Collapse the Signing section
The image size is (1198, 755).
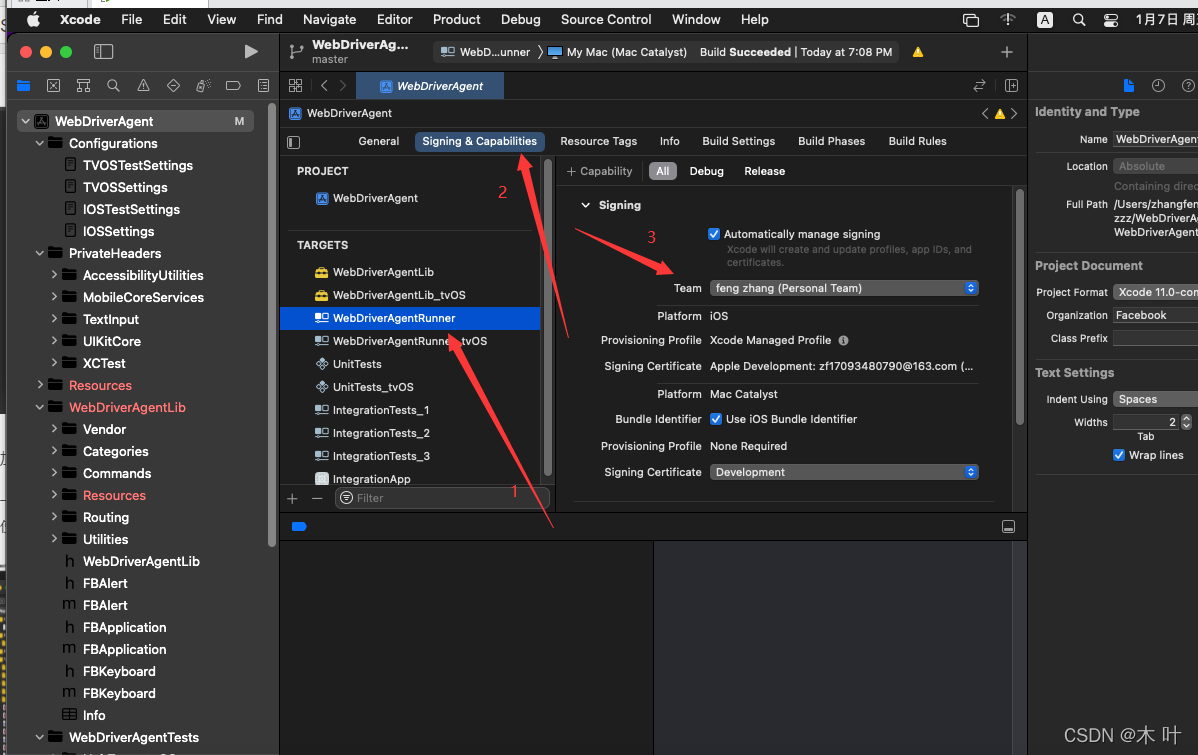[585, 205]
